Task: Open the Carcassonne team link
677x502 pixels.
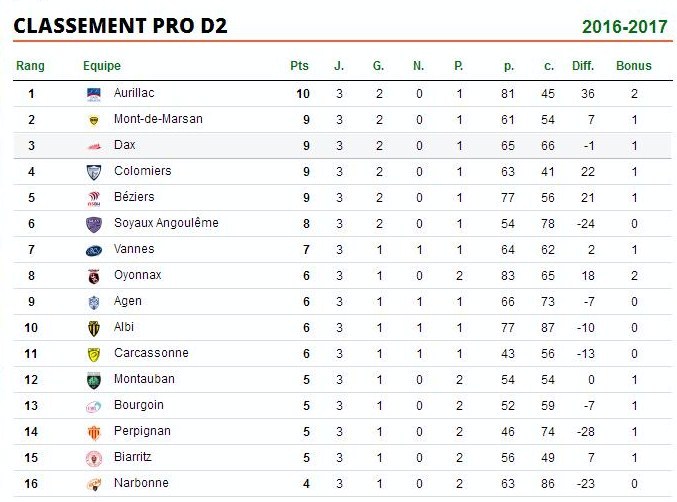Action: (151, 353)
